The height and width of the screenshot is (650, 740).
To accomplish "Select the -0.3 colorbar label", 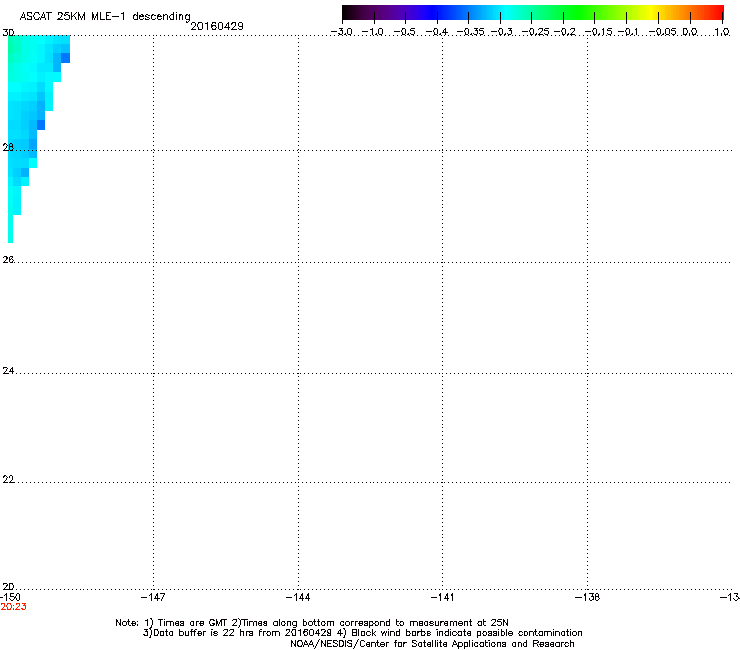I will pos(502,32).
